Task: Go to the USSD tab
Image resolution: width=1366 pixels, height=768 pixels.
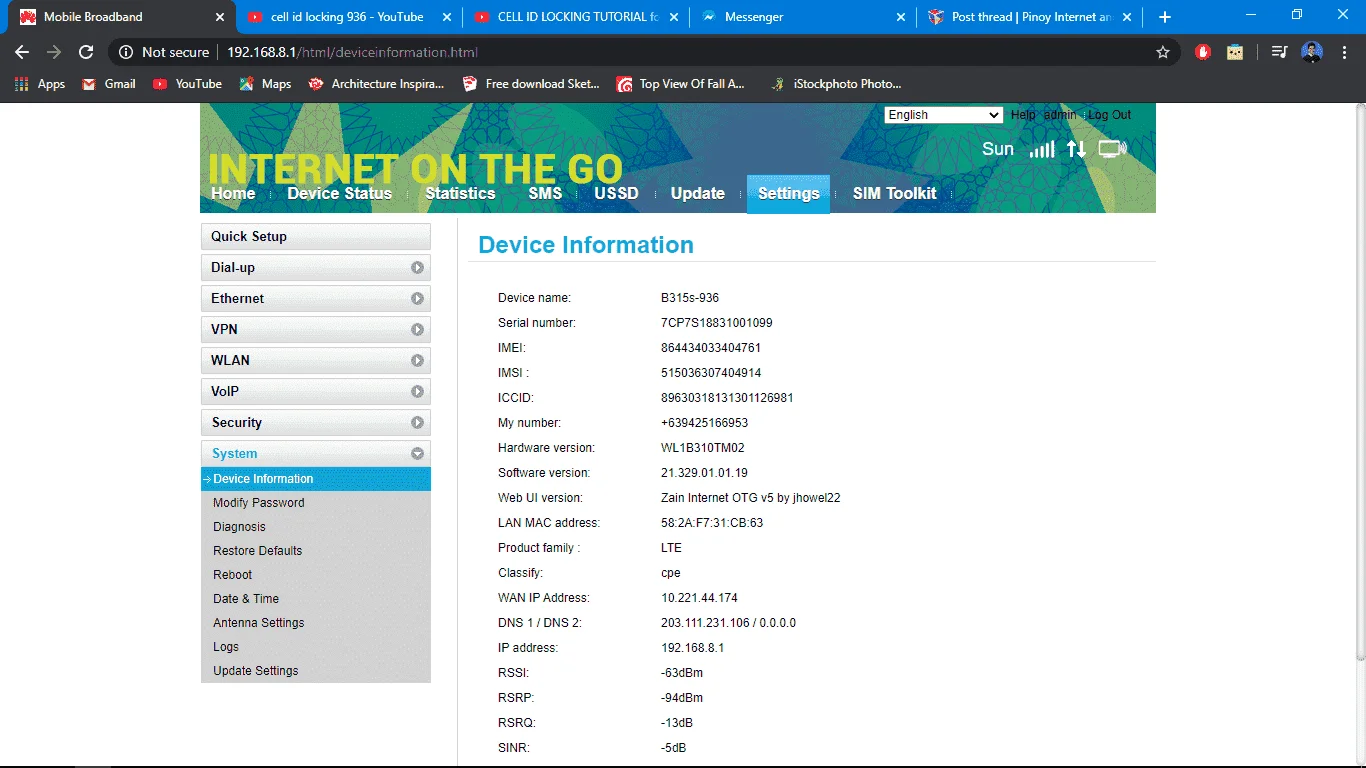Action: (616, 194)
